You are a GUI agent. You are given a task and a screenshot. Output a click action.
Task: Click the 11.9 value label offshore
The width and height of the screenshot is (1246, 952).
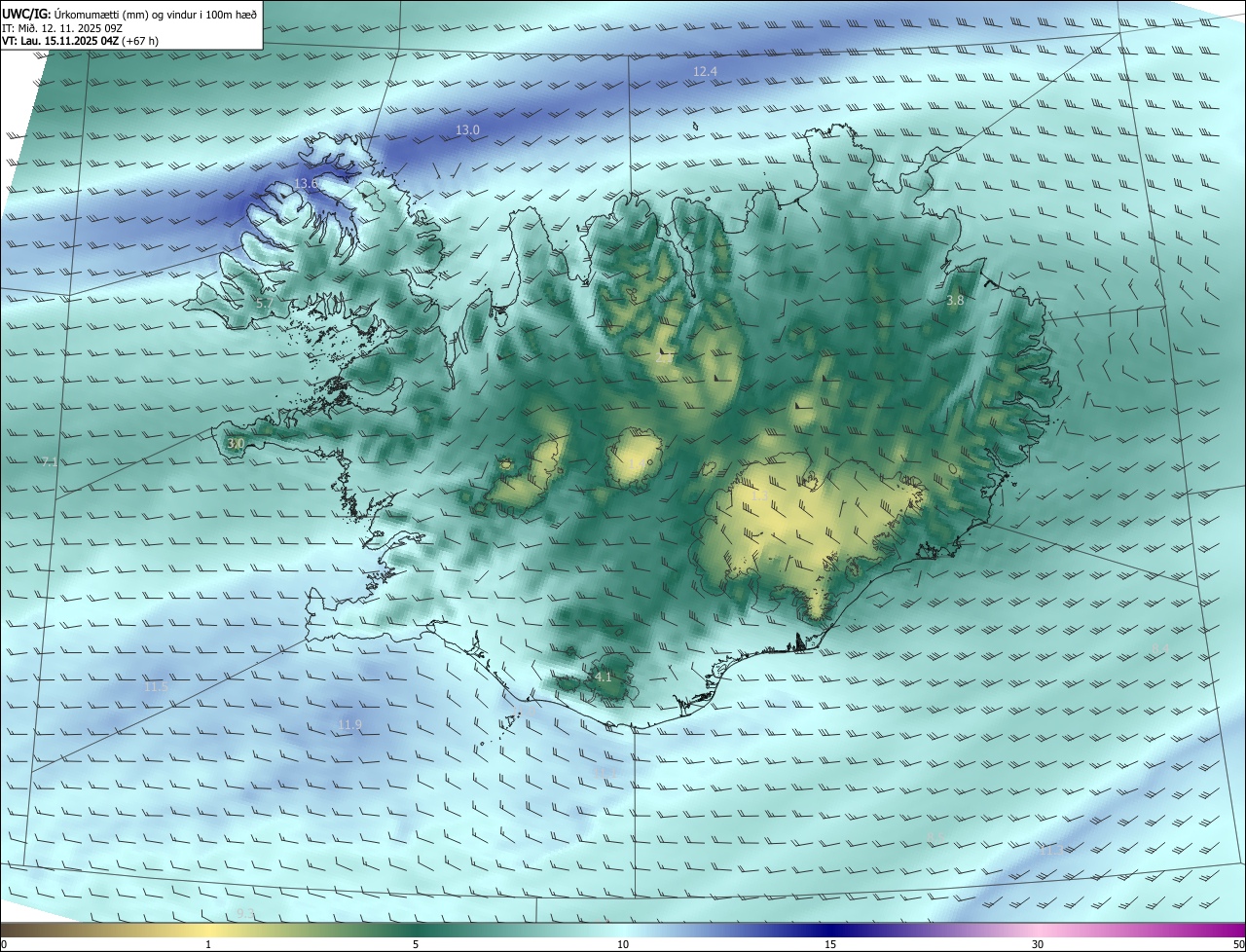349,724
